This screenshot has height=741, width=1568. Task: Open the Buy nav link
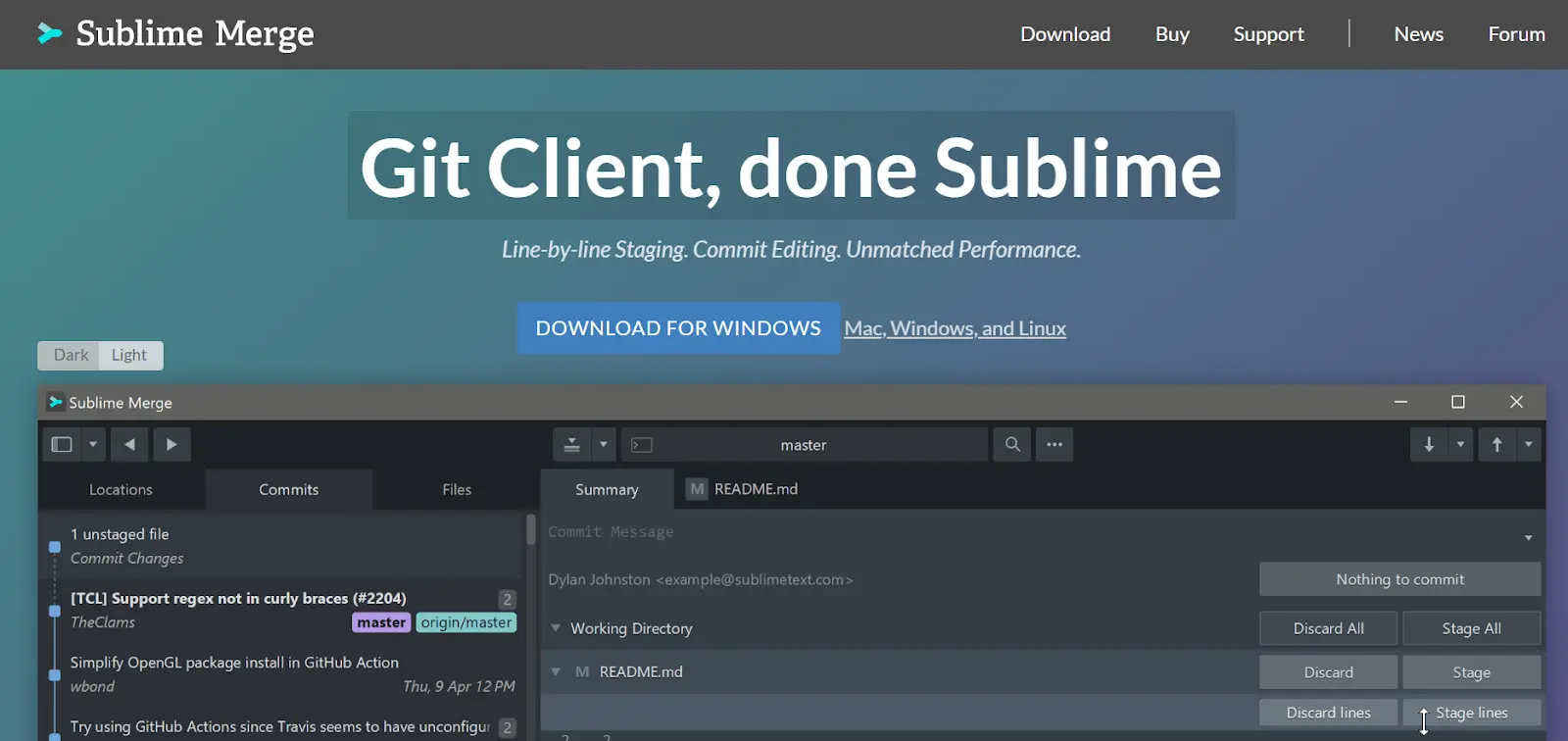(1172, 34)
